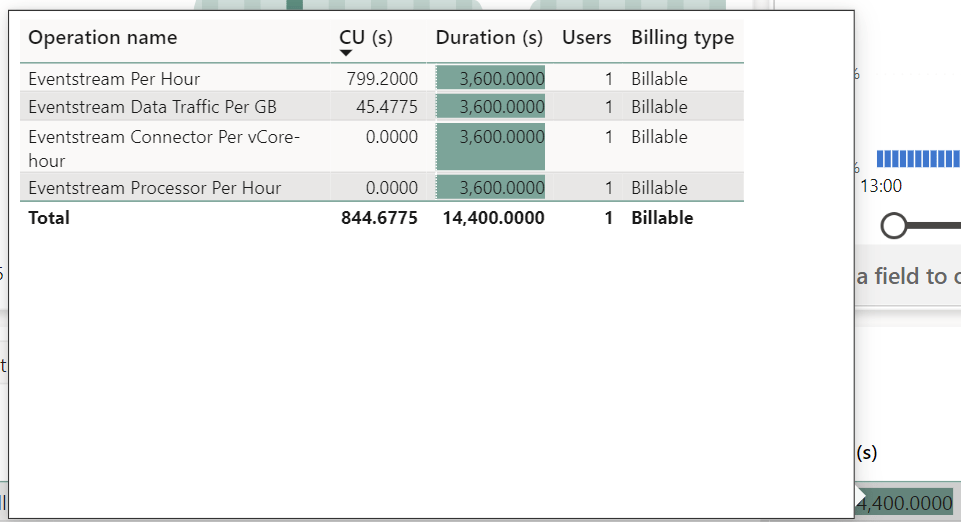Click the Billing type column header
Image resolution: width=961 pixels, height=522 pixels.
[x=682, y=38]
